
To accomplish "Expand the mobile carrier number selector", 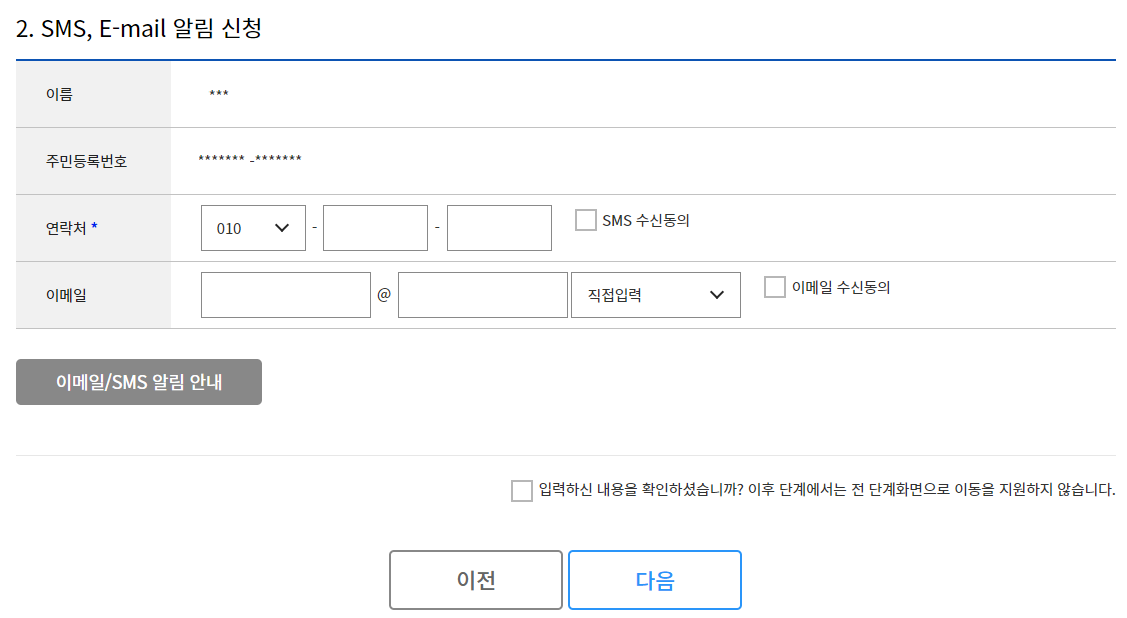I will point(253,227).
